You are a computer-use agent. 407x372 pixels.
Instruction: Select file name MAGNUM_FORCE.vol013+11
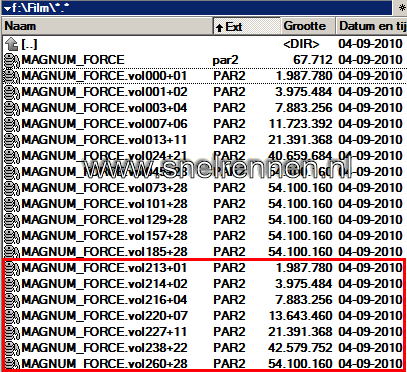click(104, 140)
